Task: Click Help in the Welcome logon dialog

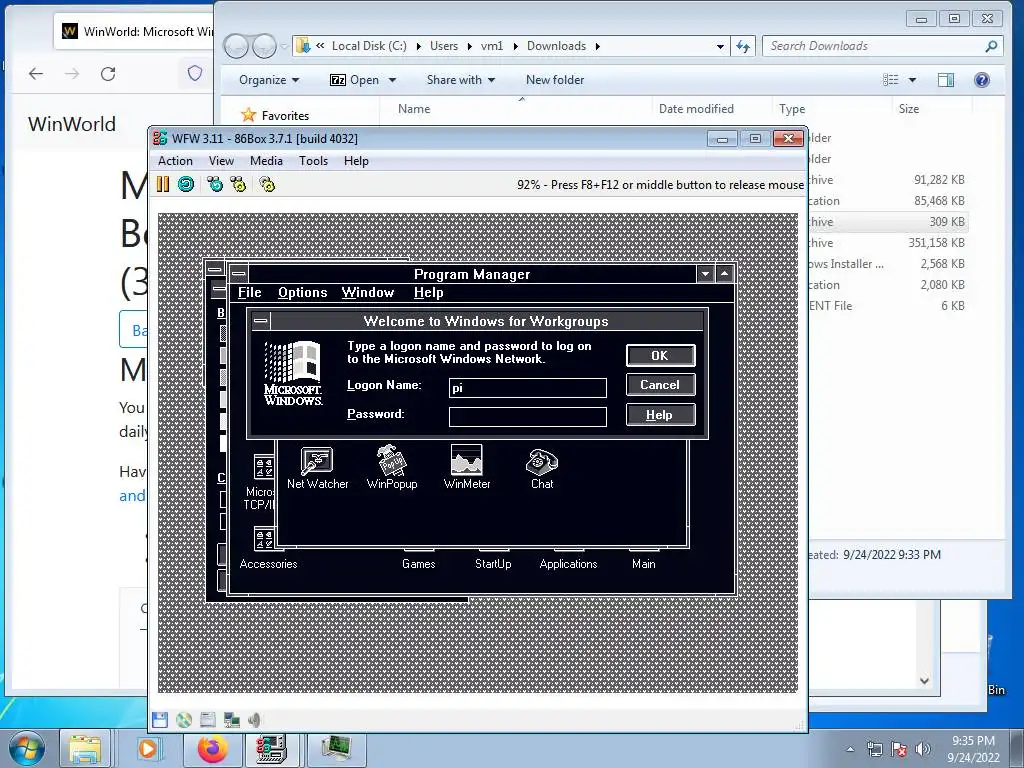Action: click(x=660, y=415)
